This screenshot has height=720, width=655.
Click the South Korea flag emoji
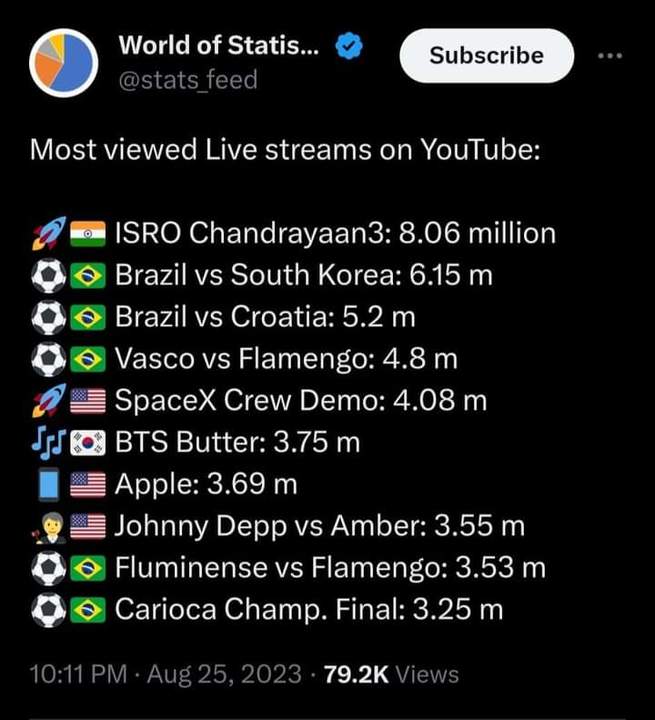point(88,443)
